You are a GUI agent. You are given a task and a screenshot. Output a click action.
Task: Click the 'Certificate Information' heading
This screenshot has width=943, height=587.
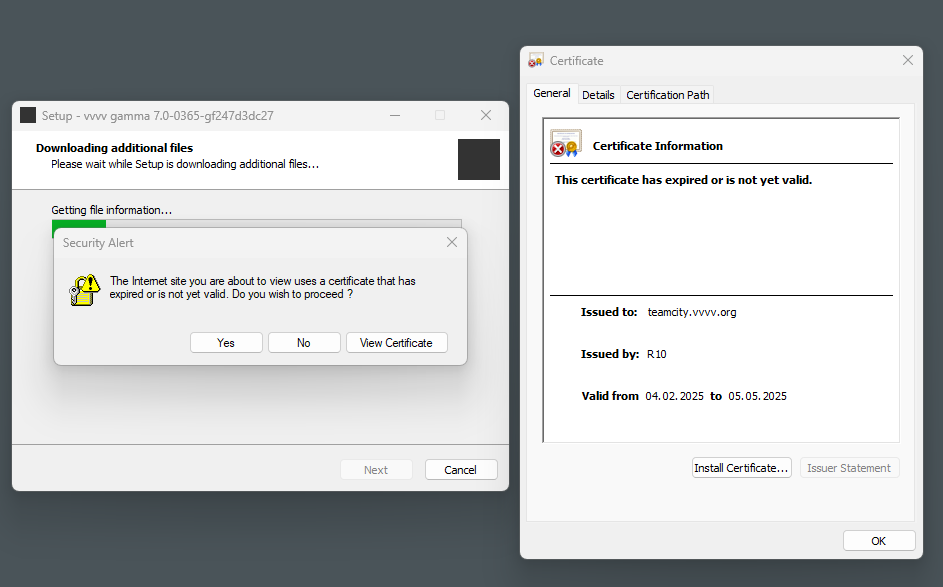point(657,146)
